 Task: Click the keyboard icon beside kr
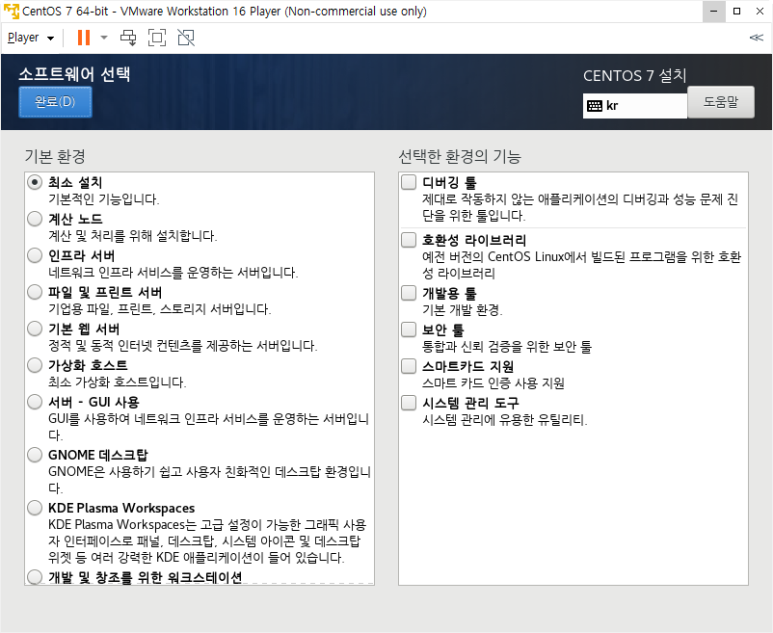[595, 106]
